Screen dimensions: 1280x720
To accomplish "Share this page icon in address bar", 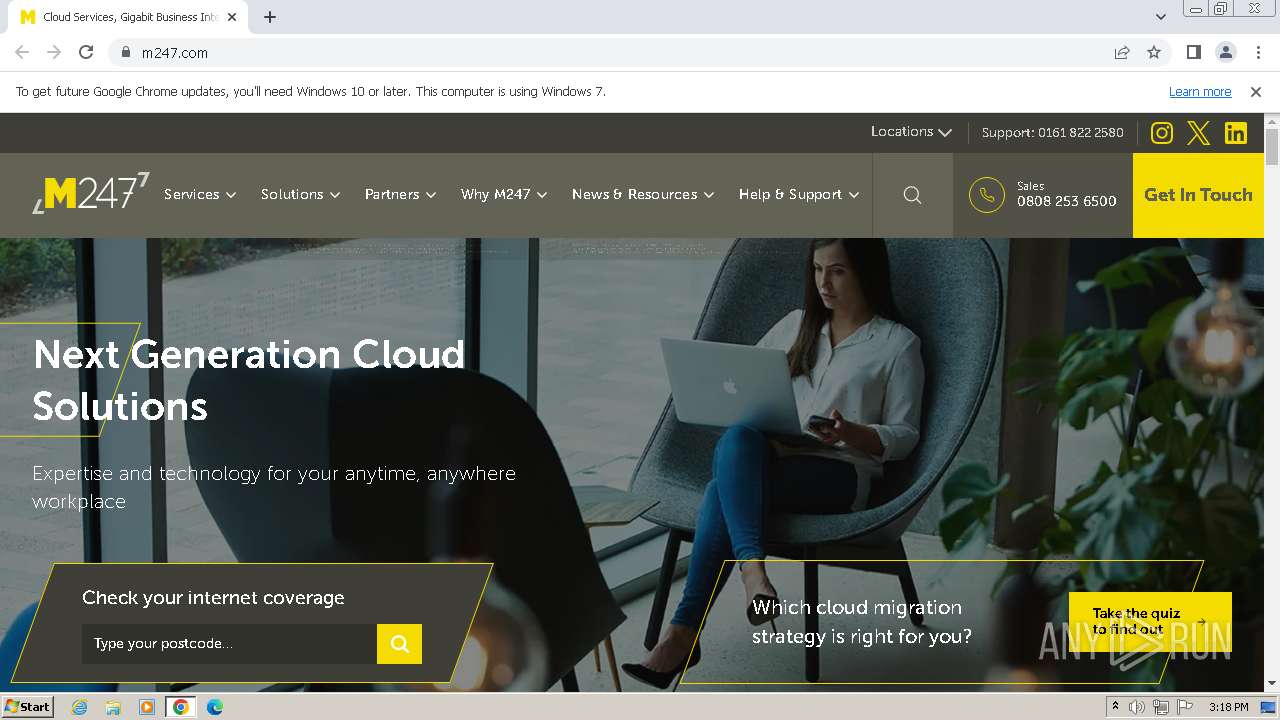I will pos(1122,52).
